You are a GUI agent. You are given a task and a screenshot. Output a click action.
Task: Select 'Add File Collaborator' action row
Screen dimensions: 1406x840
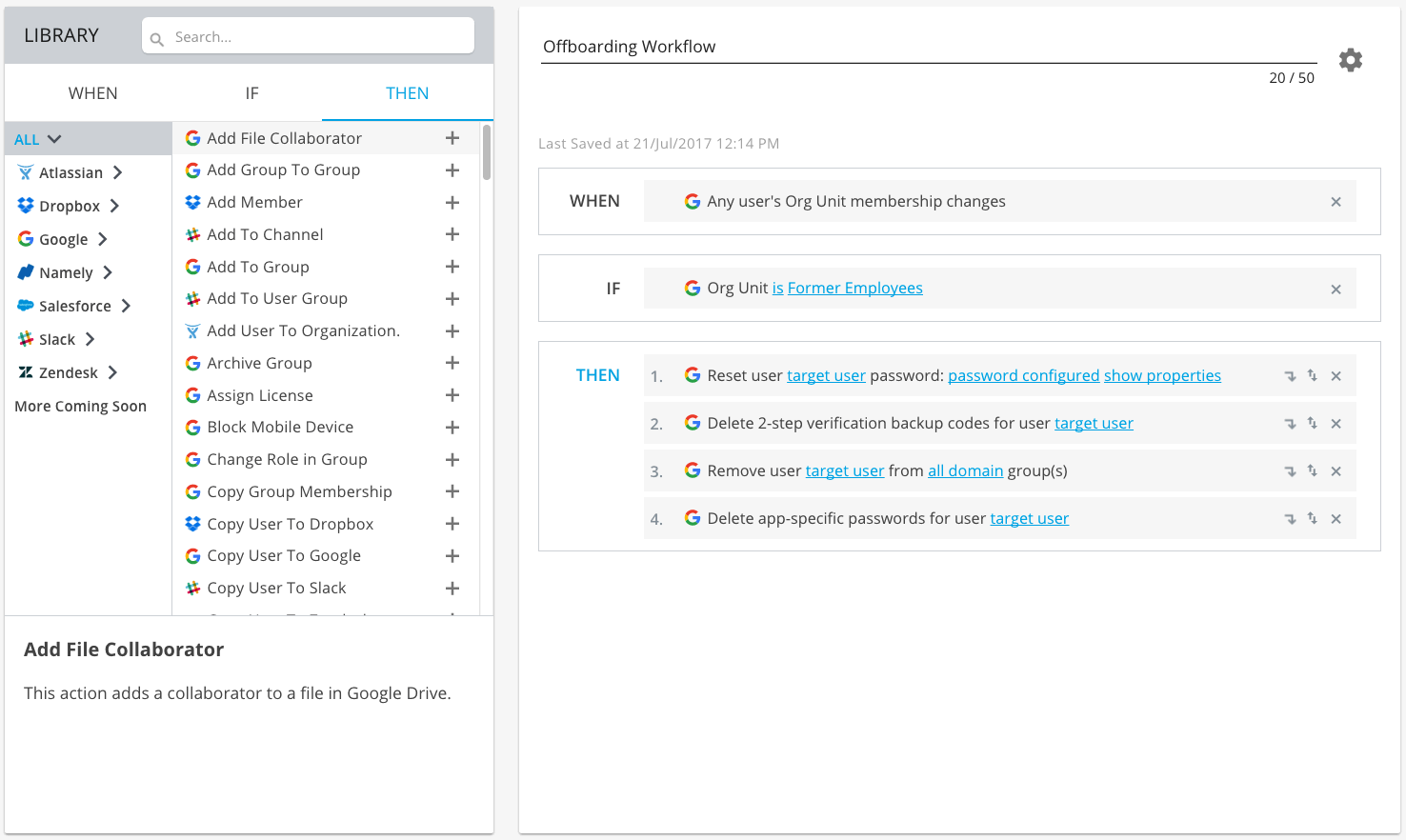326,138
